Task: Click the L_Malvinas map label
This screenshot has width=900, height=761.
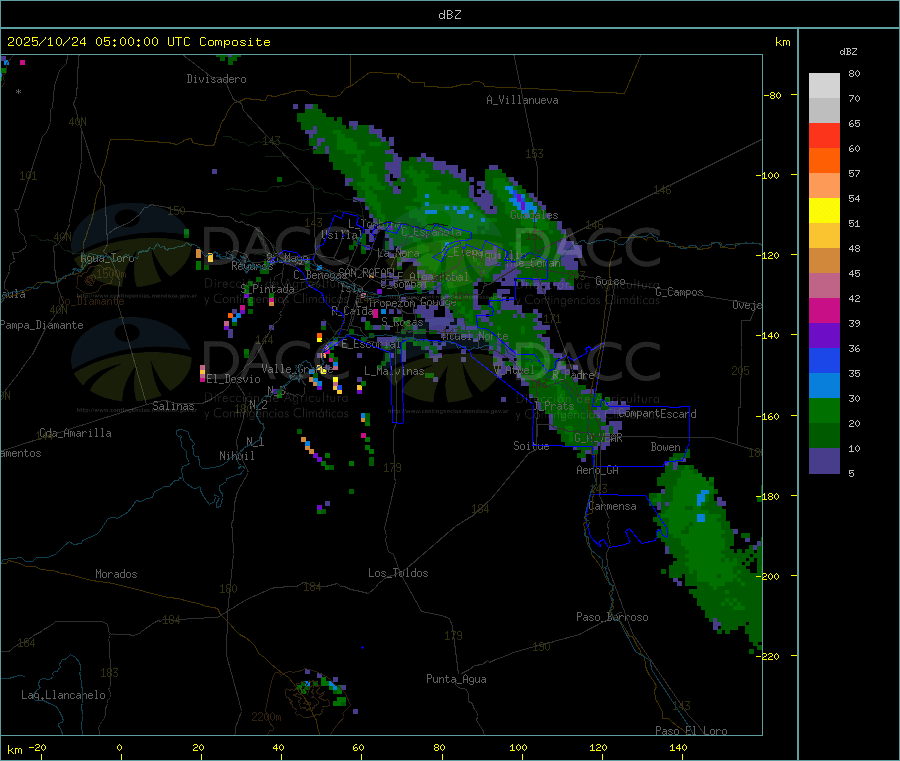Action: 394,371
